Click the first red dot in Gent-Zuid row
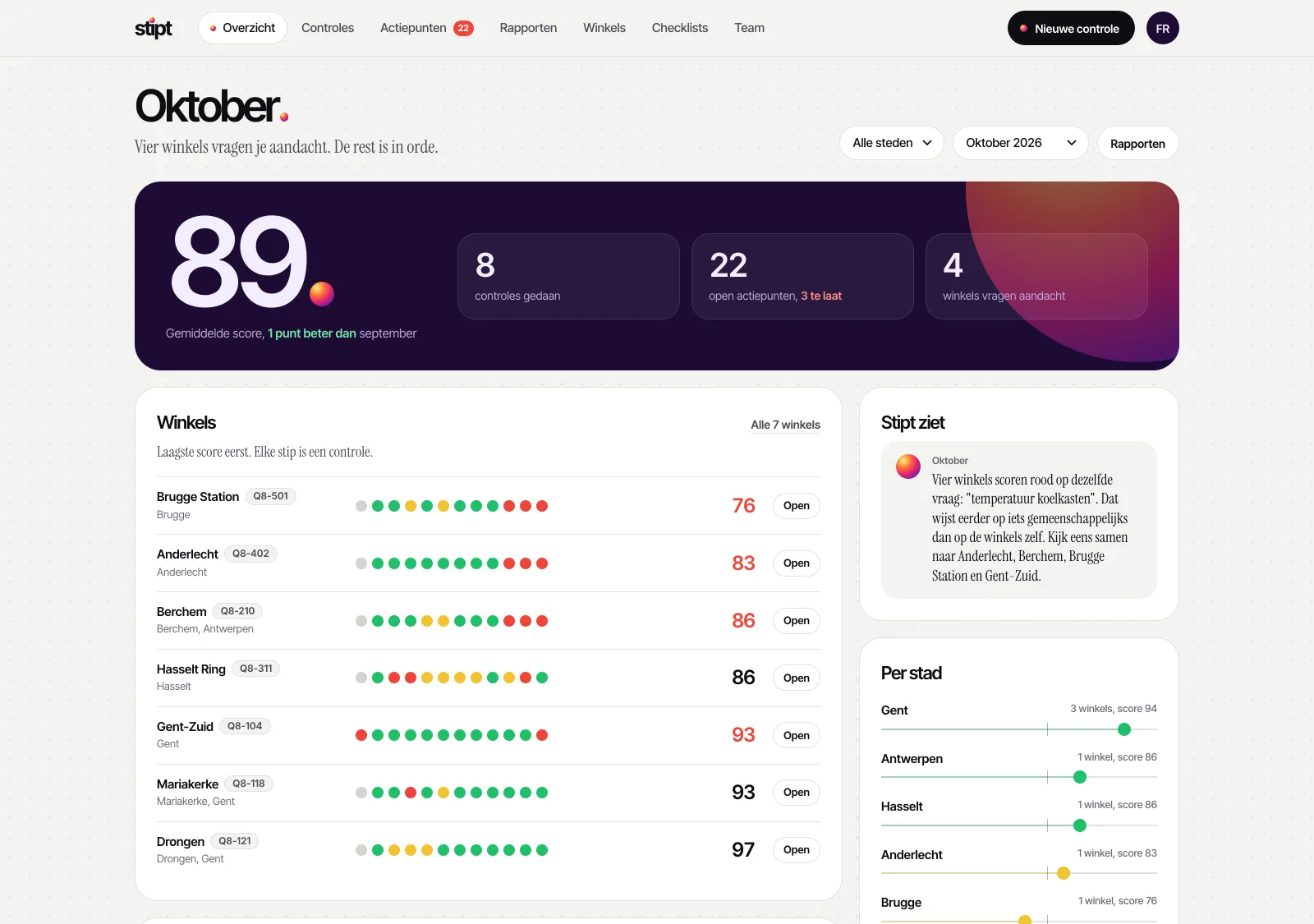1314x924 pixels. point(361,735)
